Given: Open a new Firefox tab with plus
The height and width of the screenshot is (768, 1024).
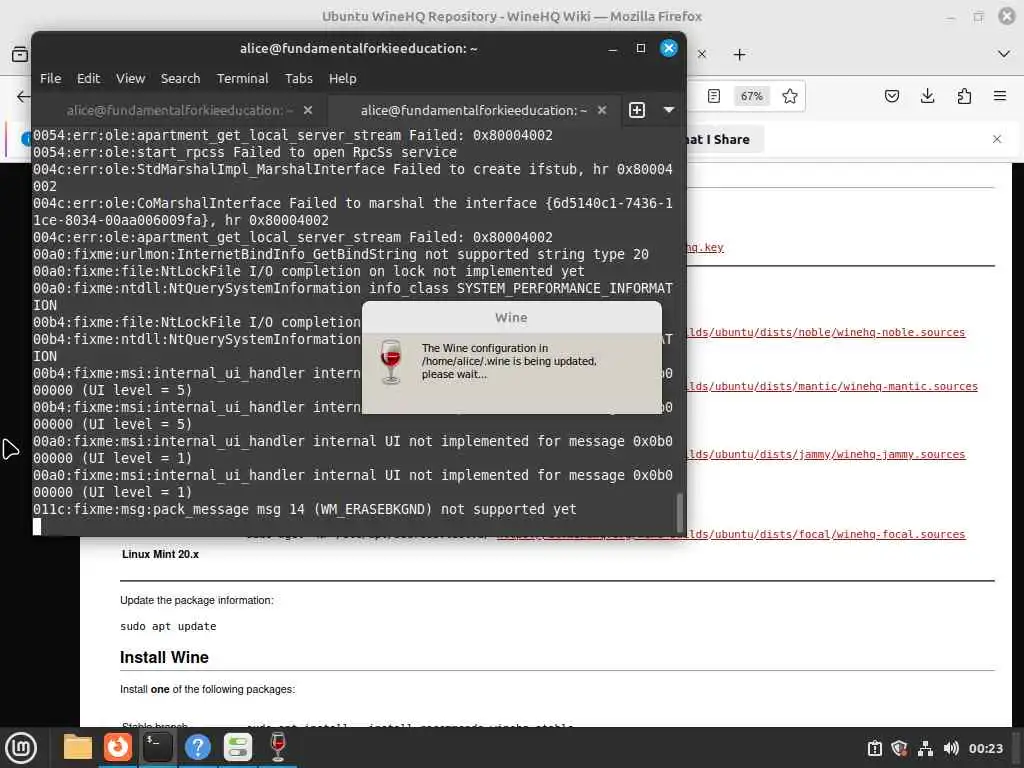Looking at the screenshot, I should pyautogui.click(x=739, y=54).
